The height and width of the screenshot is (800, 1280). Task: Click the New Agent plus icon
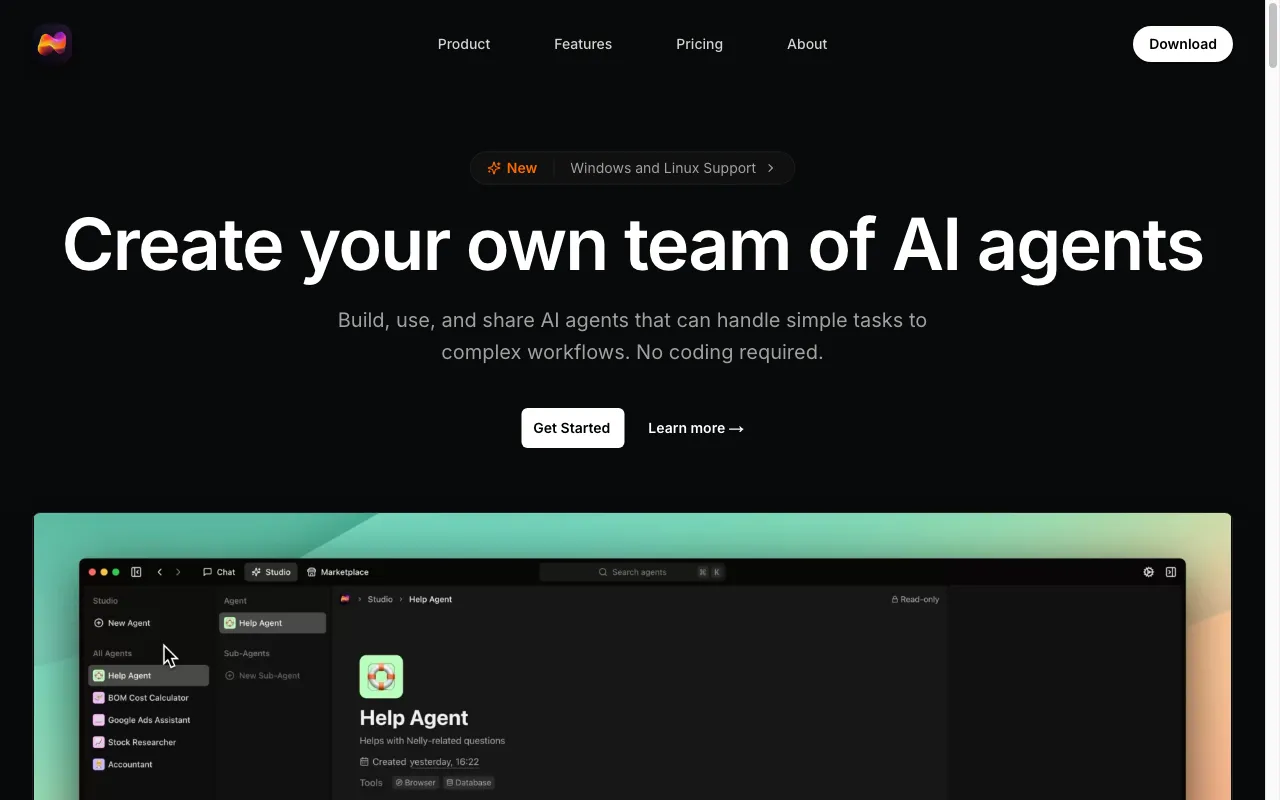99,623
